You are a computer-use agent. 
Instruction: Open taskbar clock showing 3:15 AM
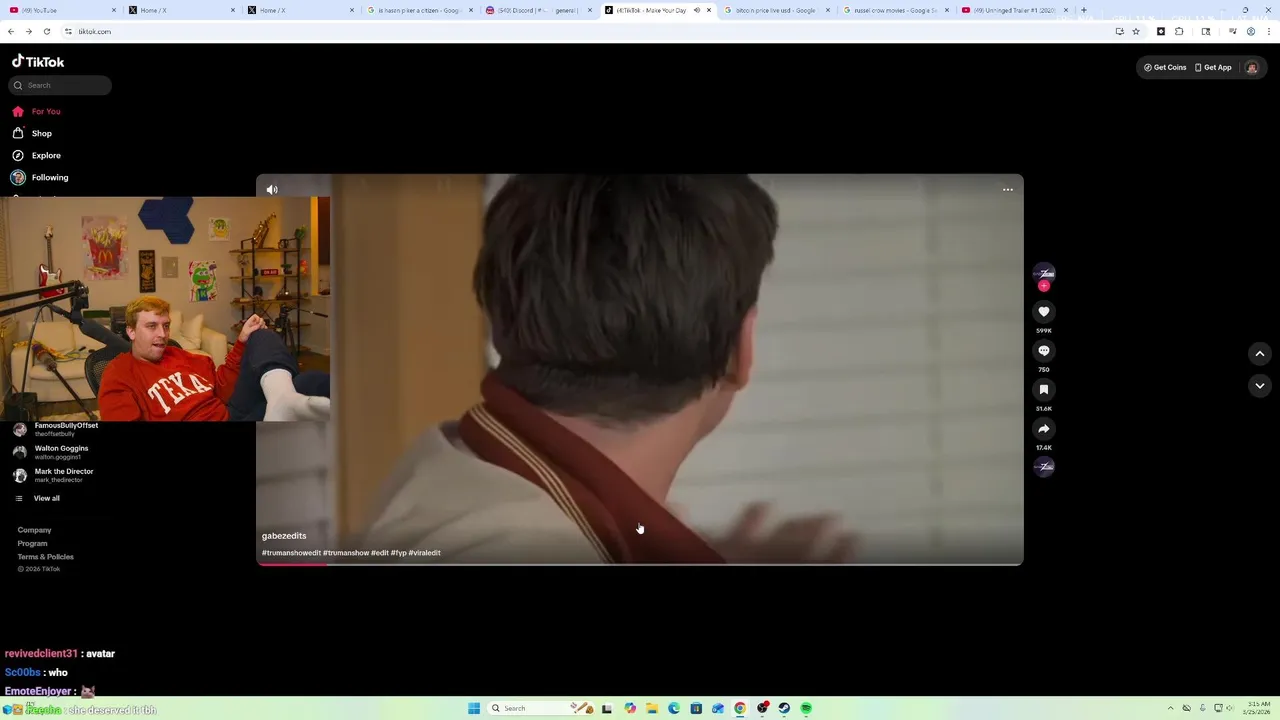1259,708
